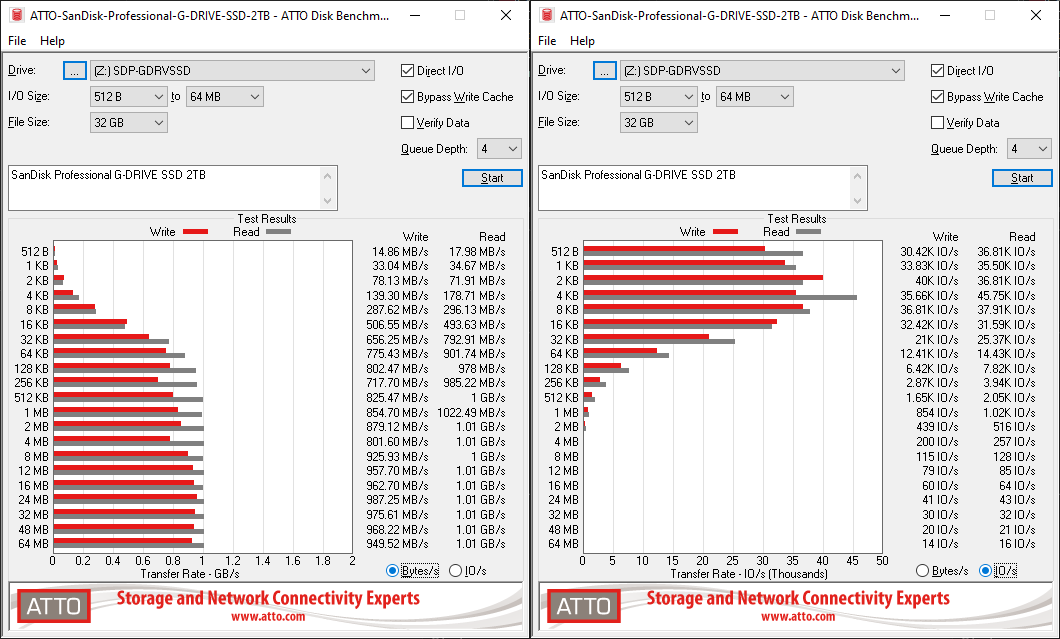1060x639 pixels.
Task: Click the '1022.49 MB/s' read result
Action: click(x=471, y=412)
